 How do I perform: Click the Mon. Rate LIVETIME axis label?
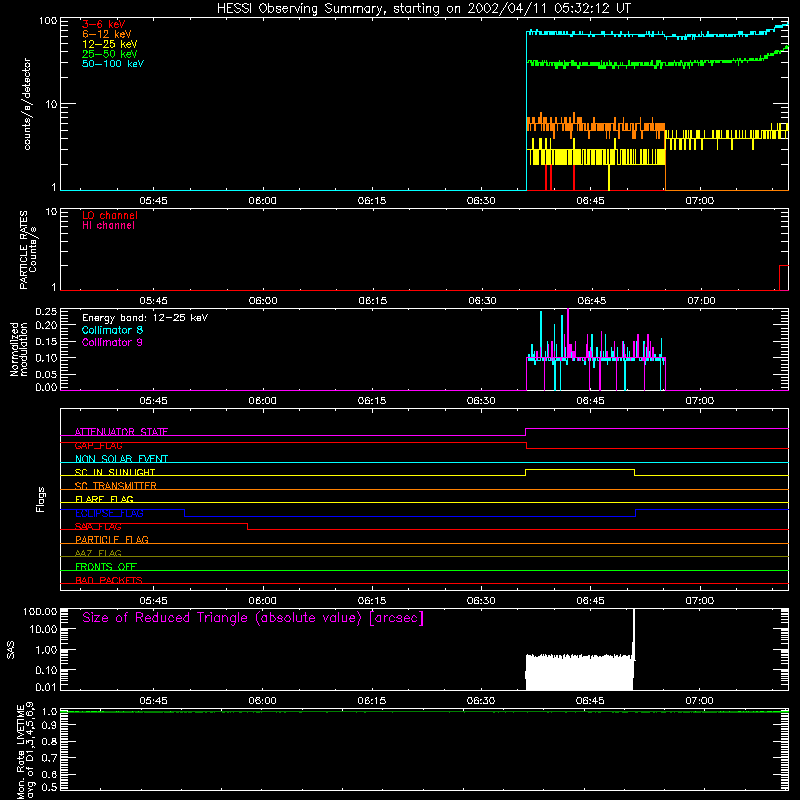[25, 750]
